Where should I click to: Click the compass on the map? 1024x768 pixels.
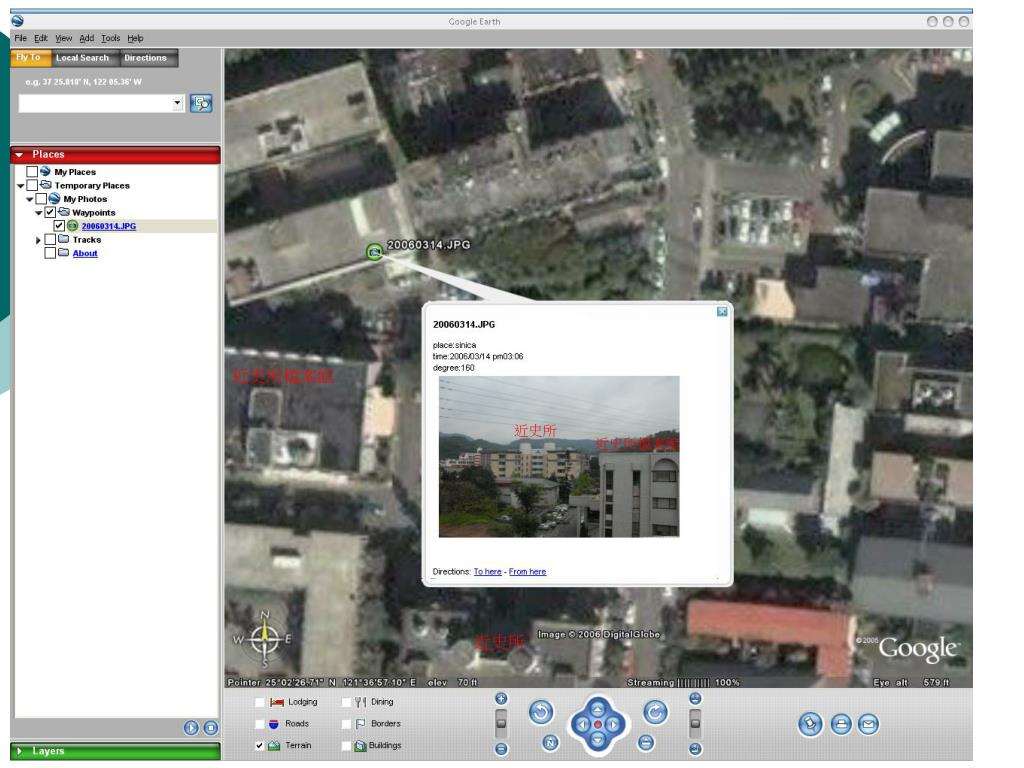[264, 639]
